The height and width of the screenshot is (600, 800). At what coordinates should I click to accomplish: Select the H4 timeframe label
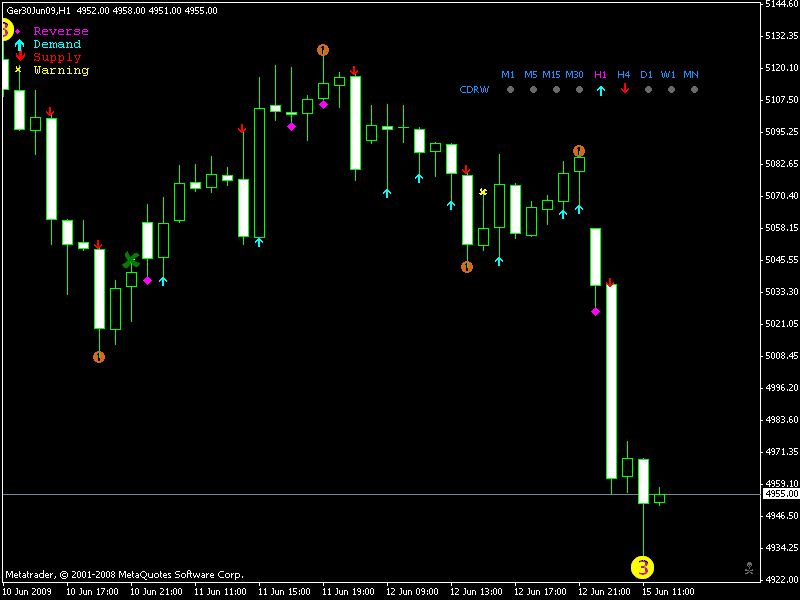(622, 73)
